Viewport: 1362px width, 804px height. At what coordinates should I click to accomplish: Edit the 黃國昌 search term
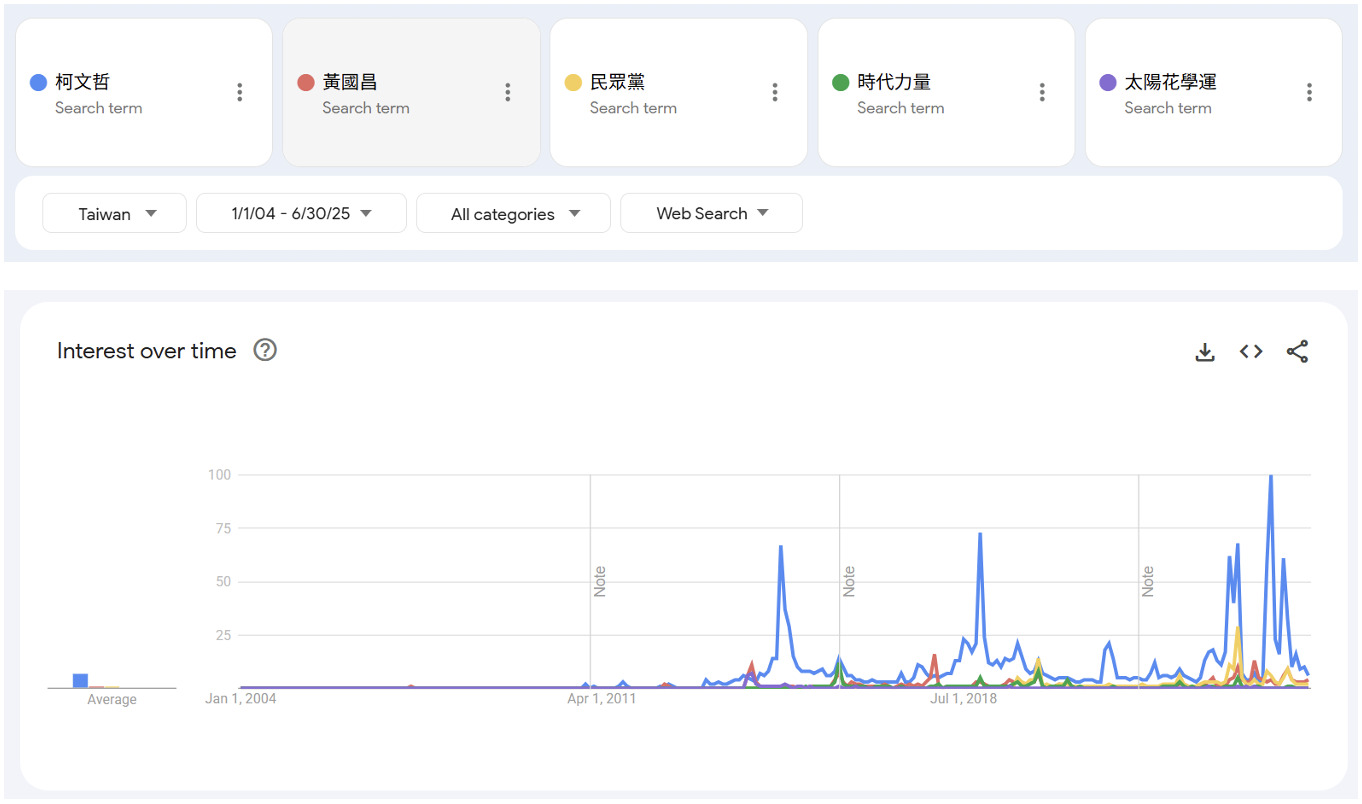350,82
